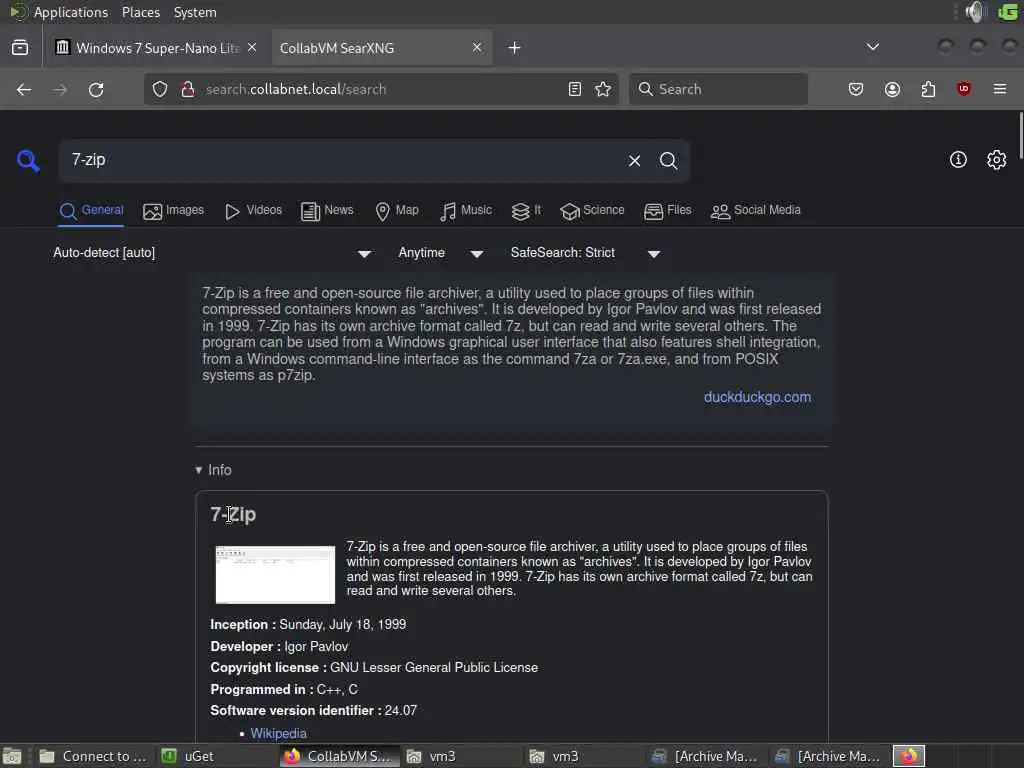Click the 7-Zip infobox heading
1024x768 pixels.
tap(233, 515)
